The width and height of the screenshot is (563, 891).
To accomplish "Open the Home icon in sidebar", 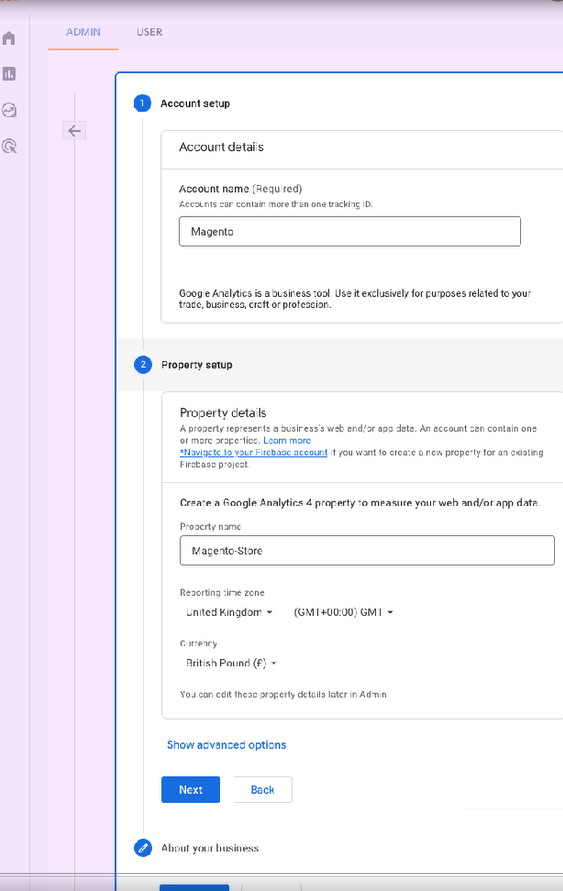I will [9, 38].
